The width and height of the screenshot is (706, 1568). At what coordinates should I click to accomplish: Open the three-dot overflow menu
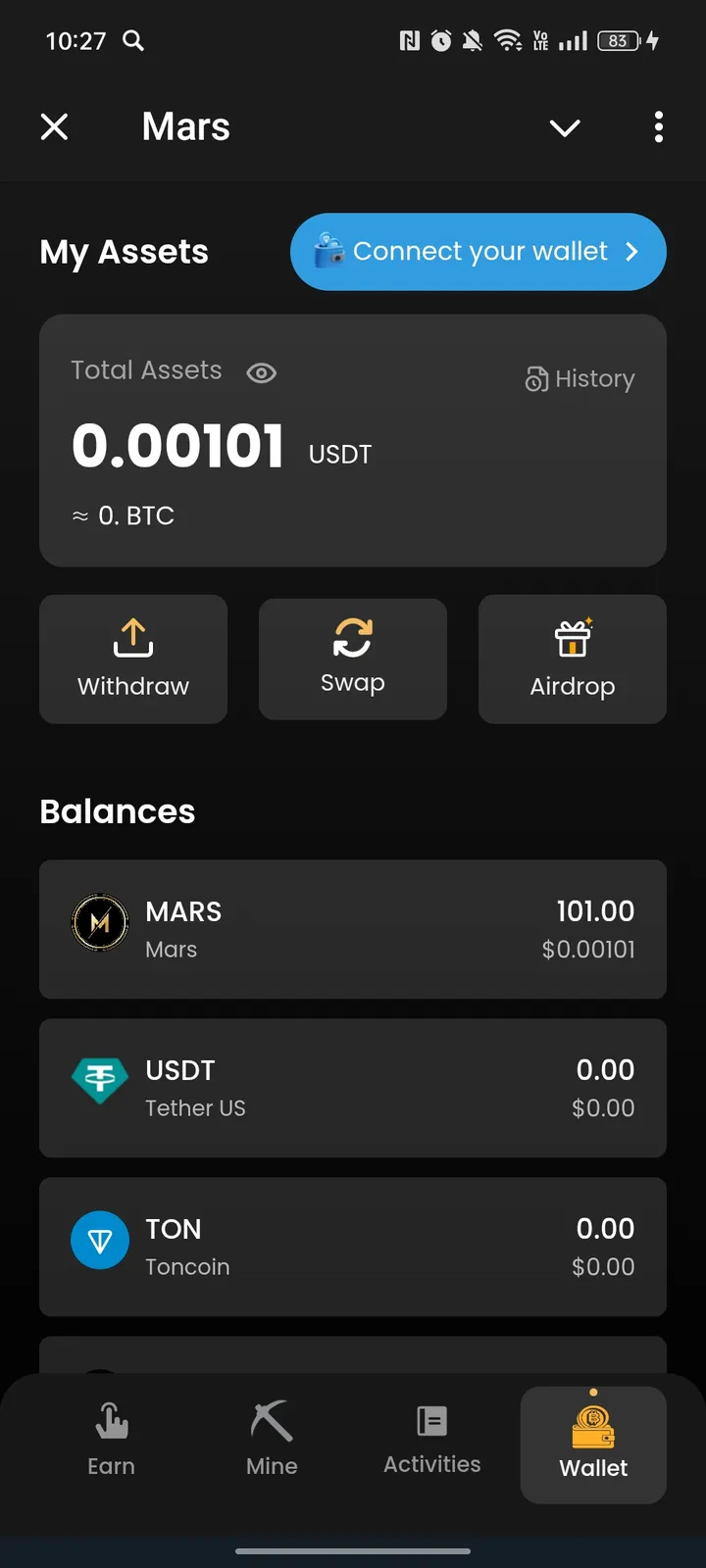pyautogui.click(x=659, y=127)
